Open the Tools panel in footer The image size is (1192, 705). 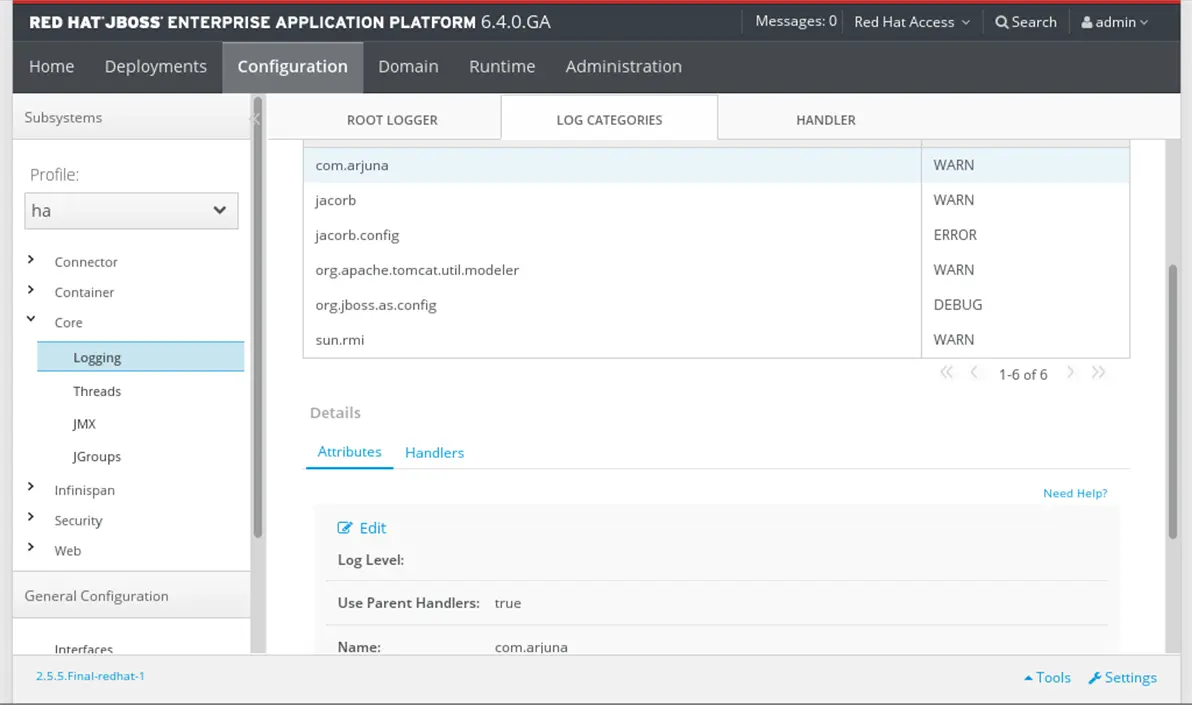pos(1047,677)
